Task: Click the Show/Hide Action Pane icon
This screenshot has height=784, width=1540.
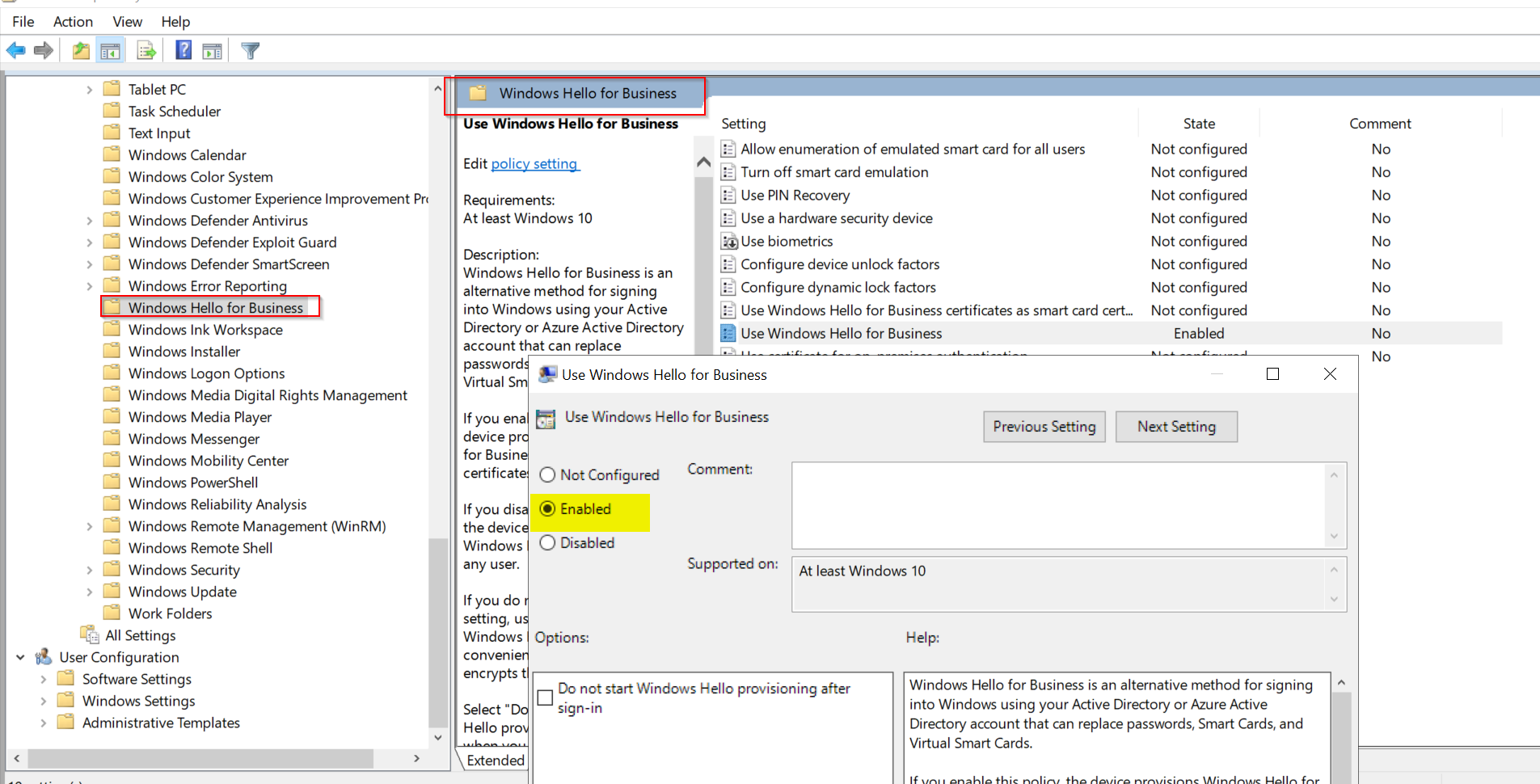Action: click(x=212, y=51)
